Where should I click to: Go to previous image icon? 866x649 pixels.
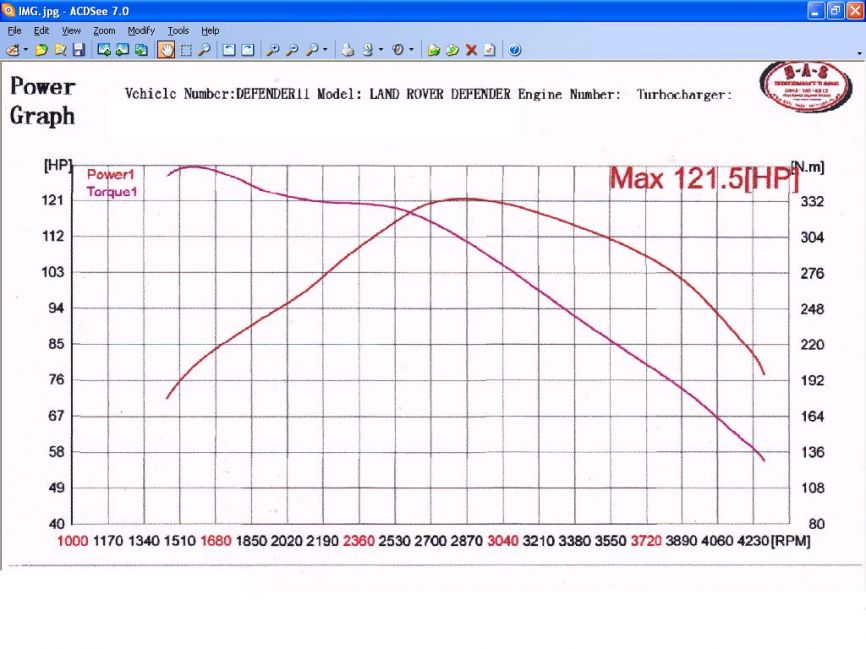pos(104,50)
